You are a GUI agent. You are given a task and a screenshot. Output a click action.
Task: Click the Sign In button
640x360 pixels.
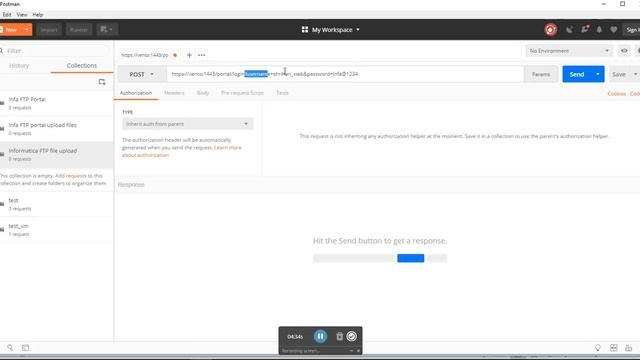pos(631,29)
